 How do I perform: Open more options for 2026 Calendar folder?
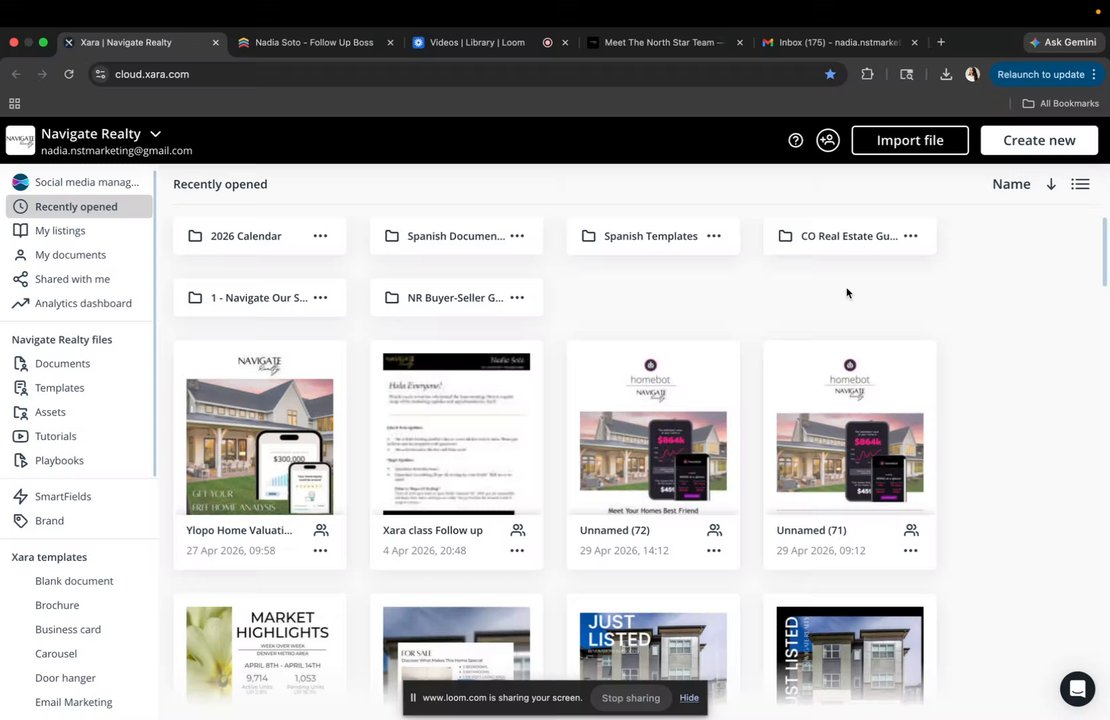point(321,236)
